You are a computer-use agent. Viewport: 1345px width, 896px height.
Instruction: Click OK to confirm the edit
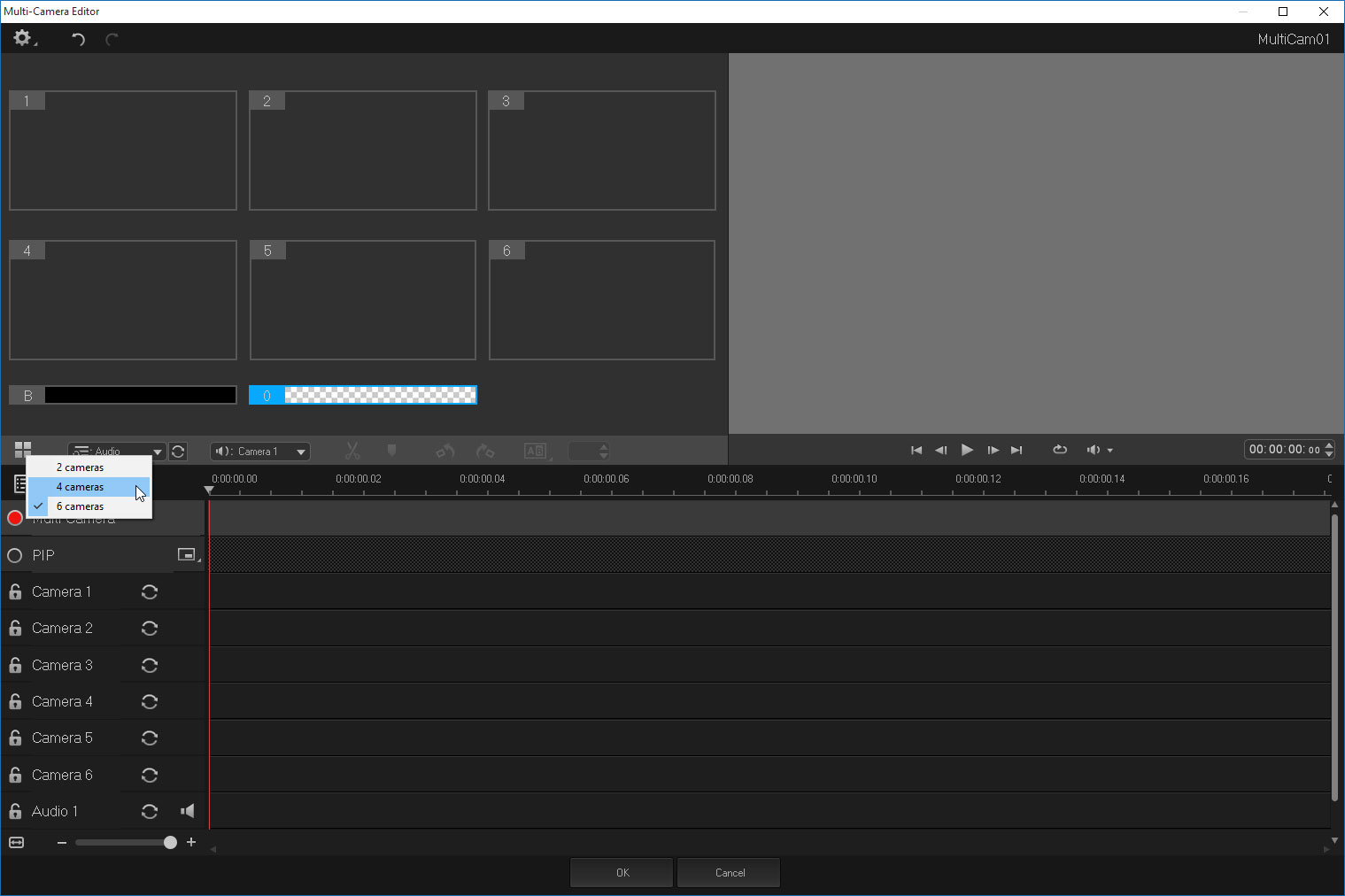coord(622,873)
